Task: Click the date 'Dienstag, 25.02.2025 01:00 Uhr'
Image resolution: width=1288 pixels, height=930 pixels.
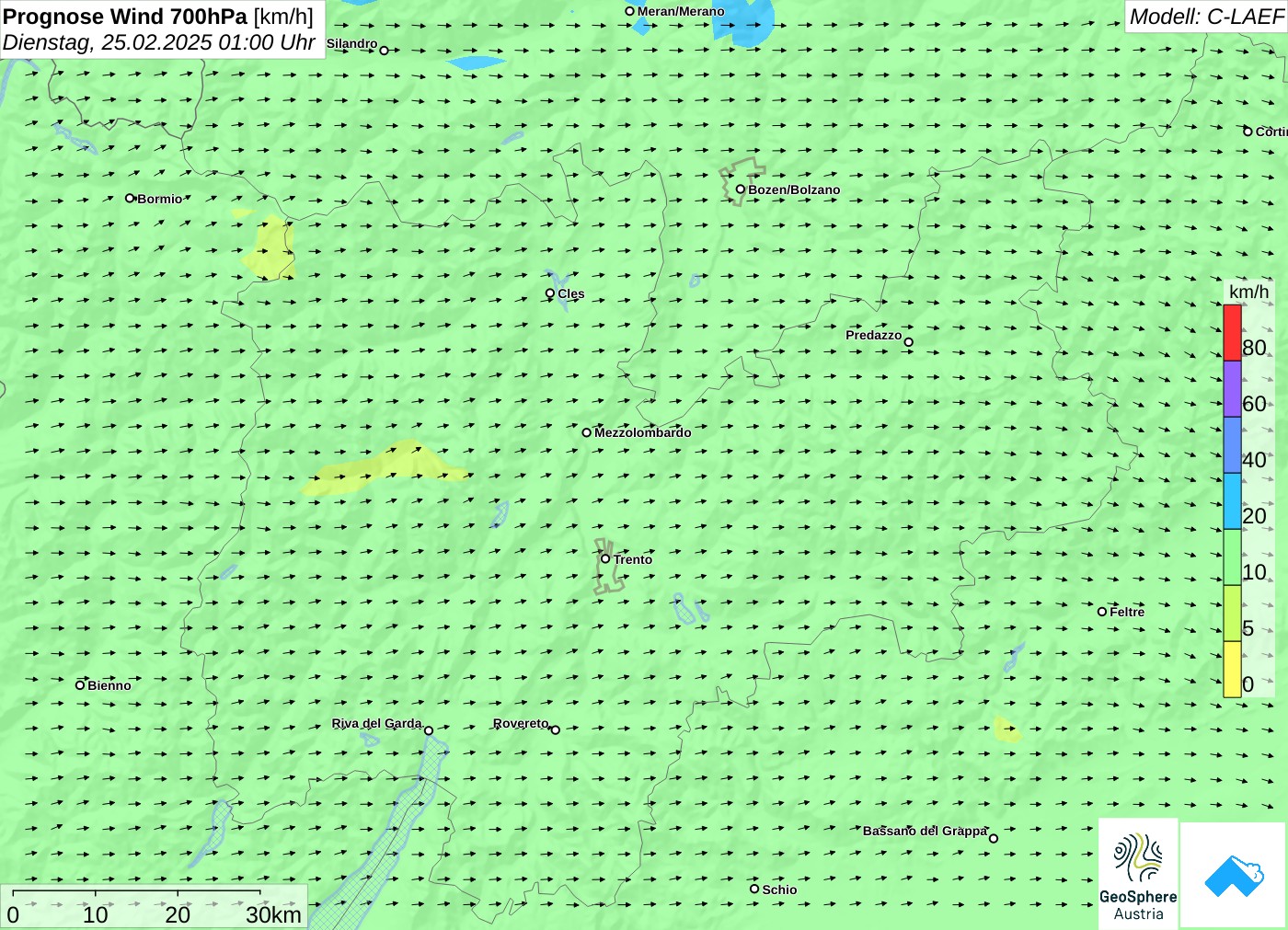Action: tap(159, 42)
